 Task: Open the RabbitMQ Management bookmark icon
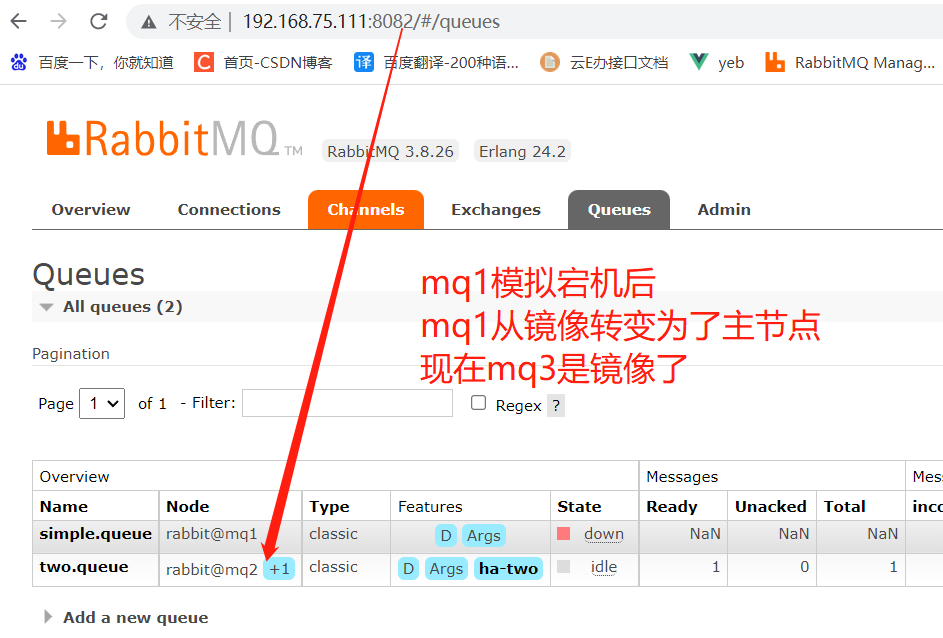point(775,62)
